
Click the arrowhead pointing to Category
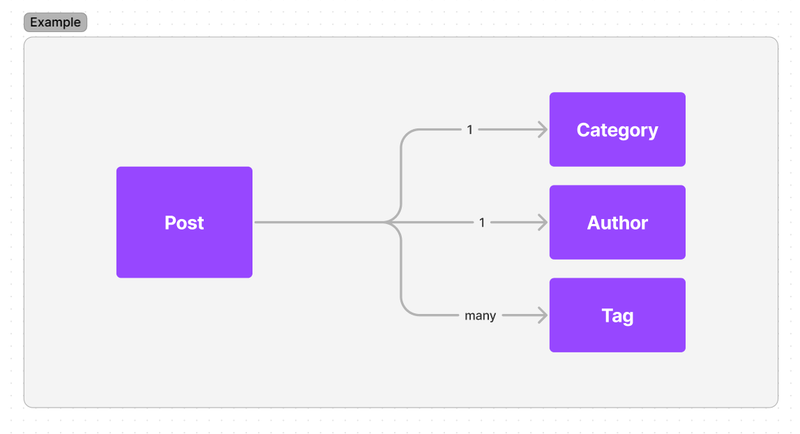click(542, 130)
